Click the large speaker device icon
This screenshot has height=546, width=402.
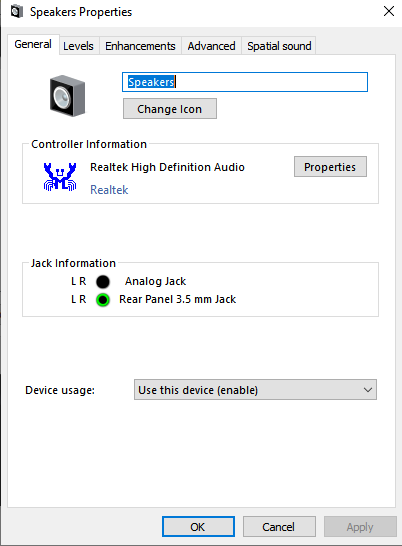[x=67, y=96]
